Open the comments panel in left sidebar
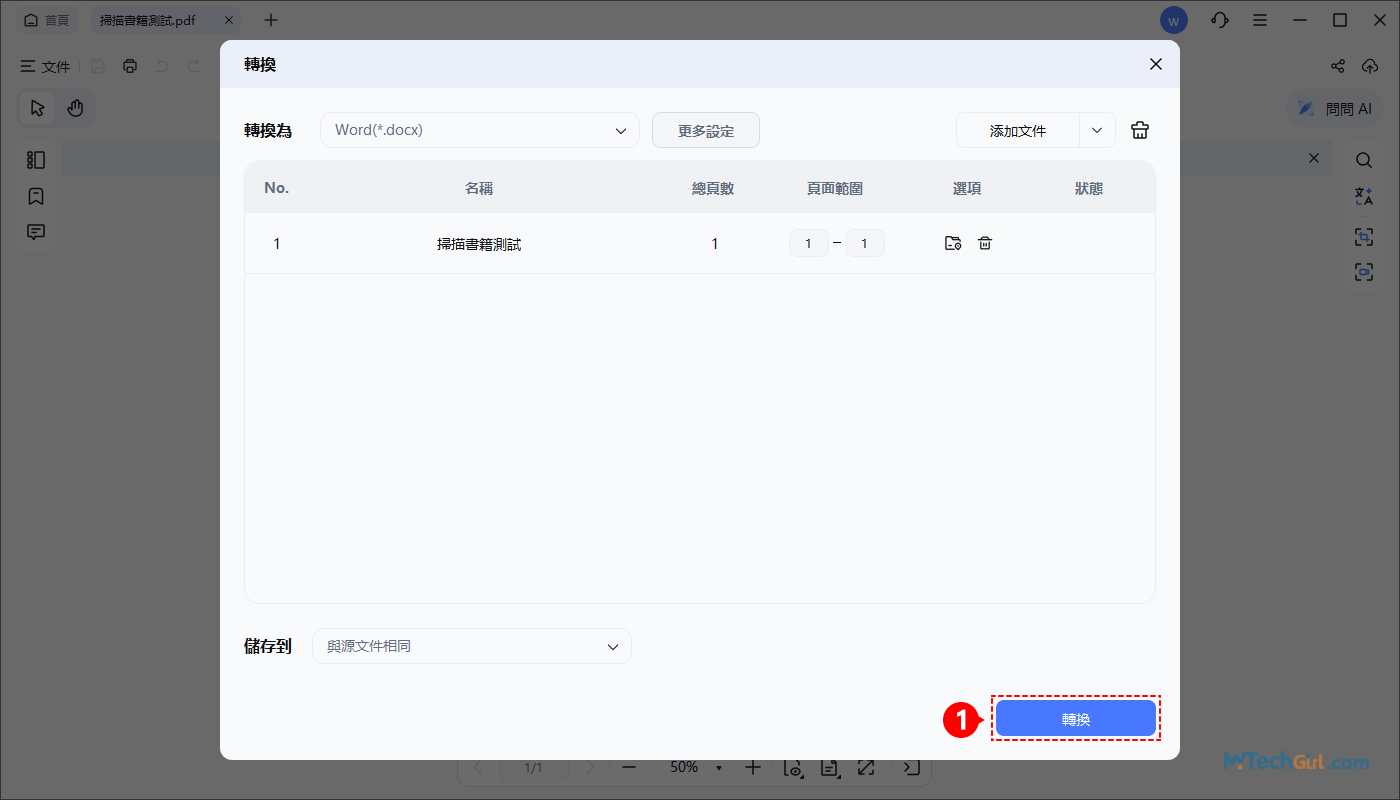 36,232
